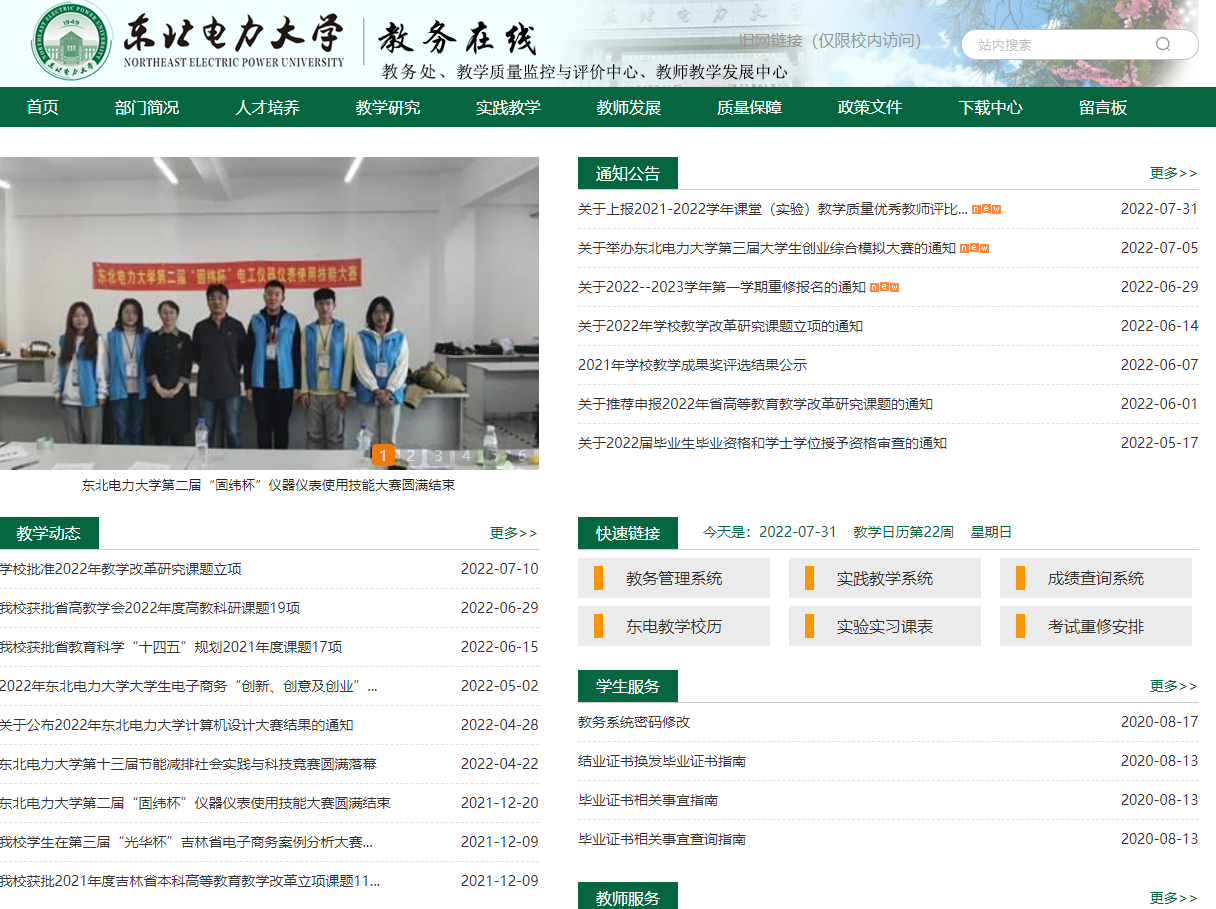Click the orange icon beside 实践教学系统
Viewport: 1216px width, 909px height.
[x=807, y=578]
